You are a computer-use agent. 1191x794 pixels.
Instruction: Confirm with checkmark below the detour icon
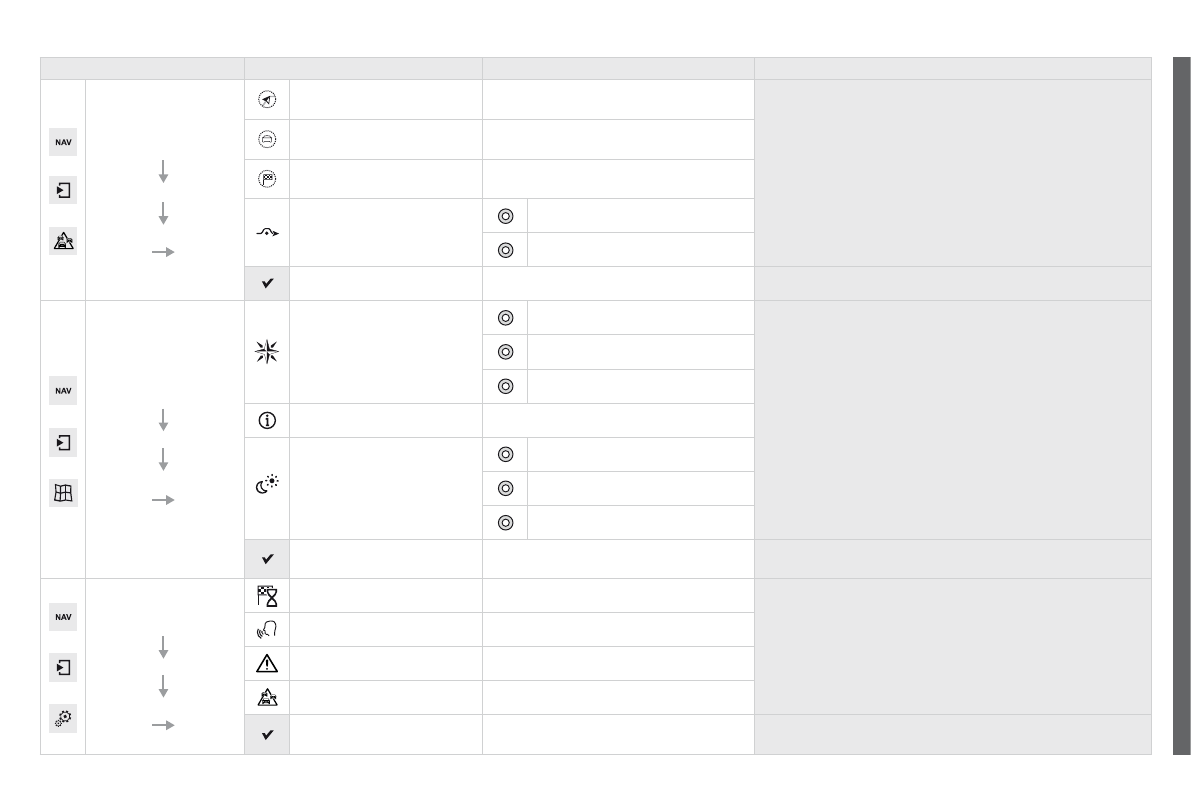[x=267, y=284]
